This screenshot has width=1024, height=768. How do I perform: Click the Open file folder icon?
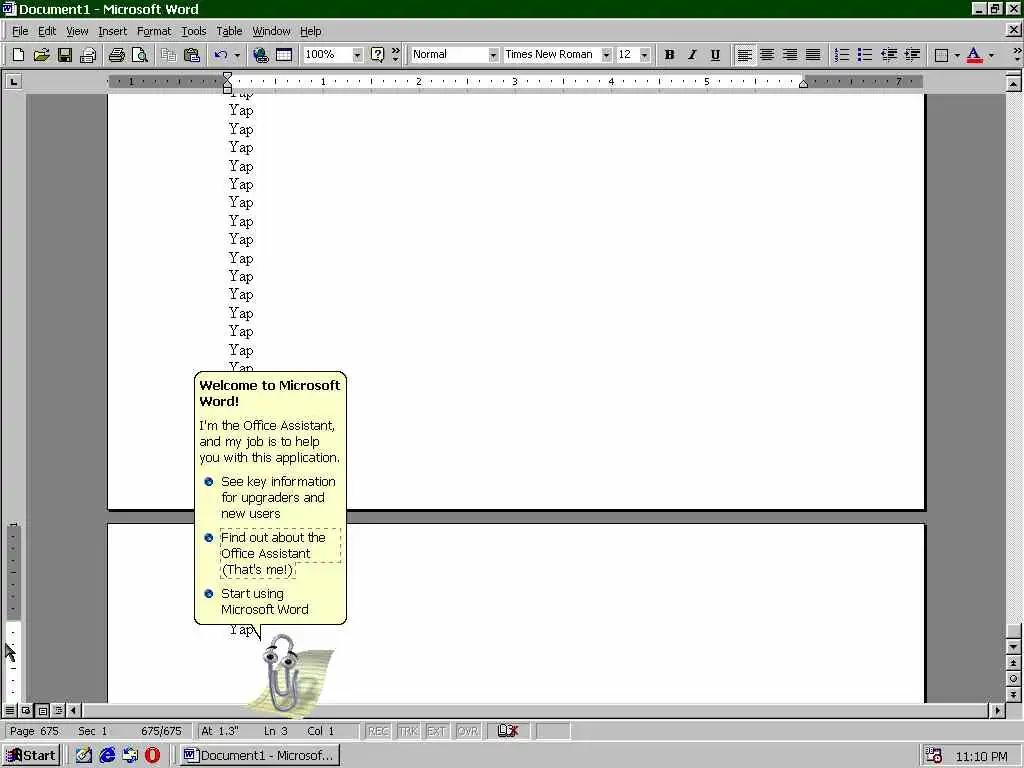41,55
